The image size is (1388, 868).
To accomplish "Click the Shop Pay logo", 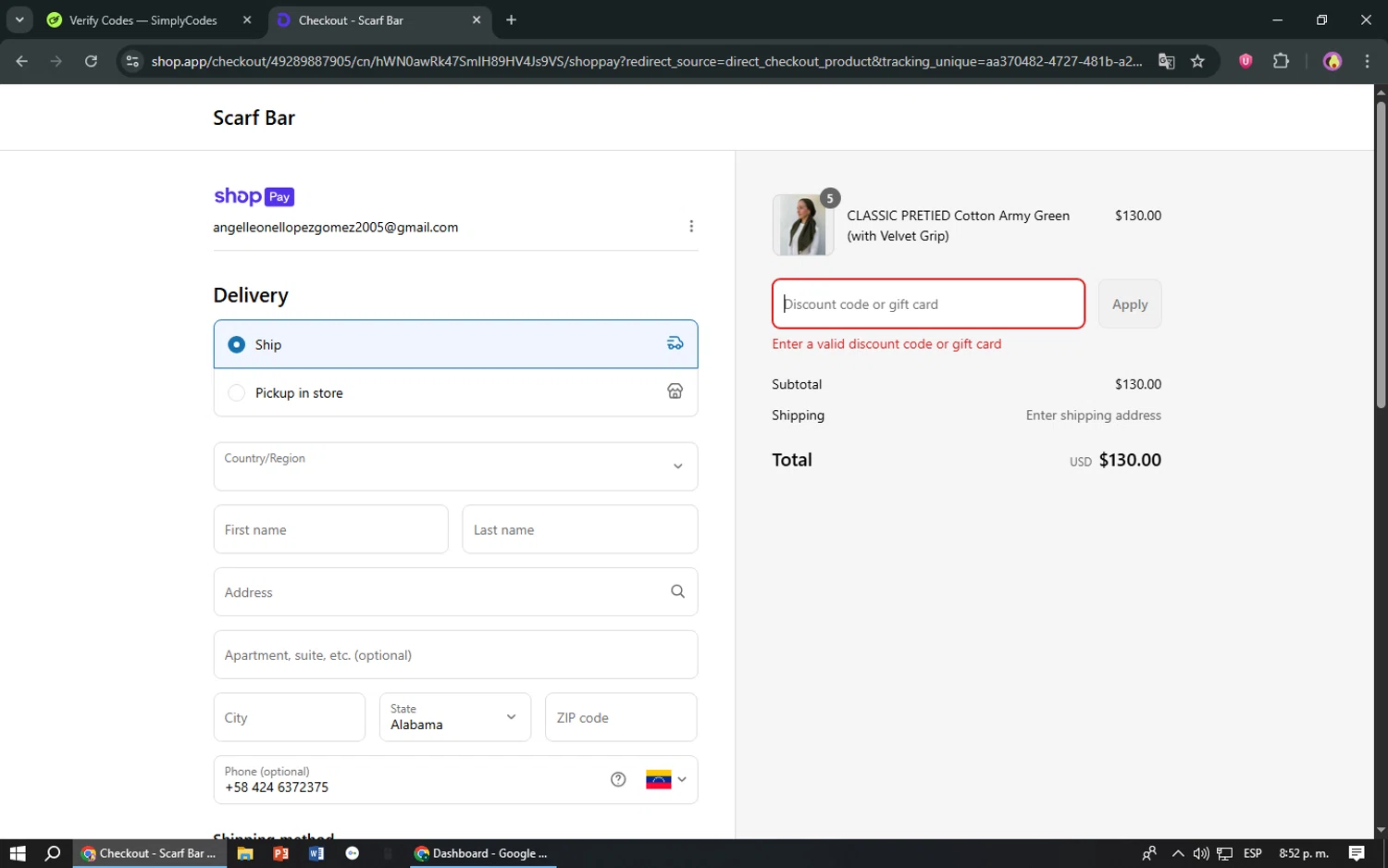I will pyautogui.click(x=254, y=196).
